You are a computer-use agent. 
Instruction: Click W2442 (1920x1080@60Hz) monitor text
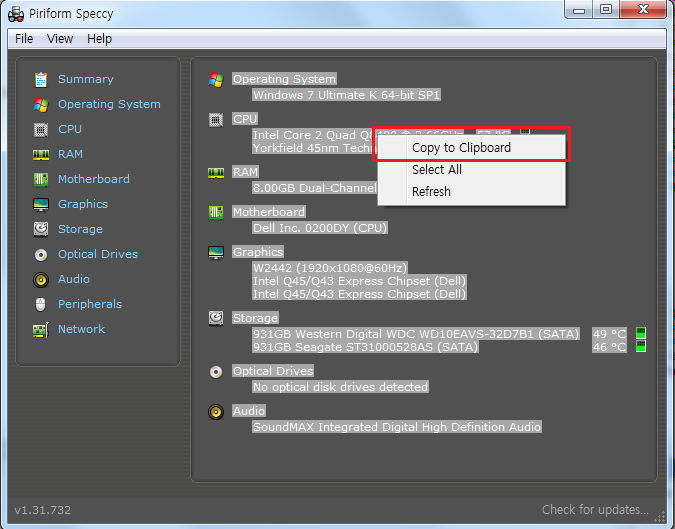click(x=330, y=268)
